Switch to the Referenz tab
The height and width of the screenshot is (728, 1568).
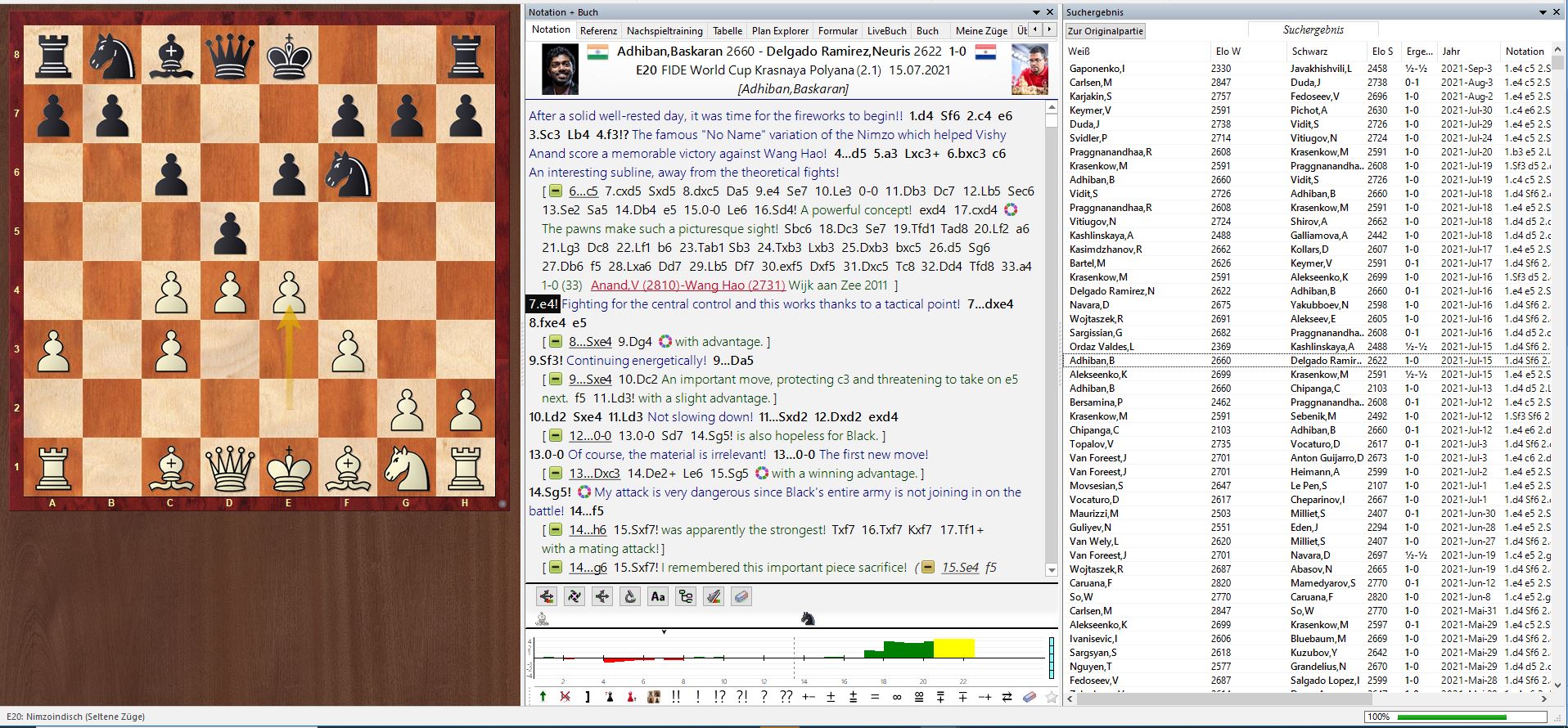[598, 31]
